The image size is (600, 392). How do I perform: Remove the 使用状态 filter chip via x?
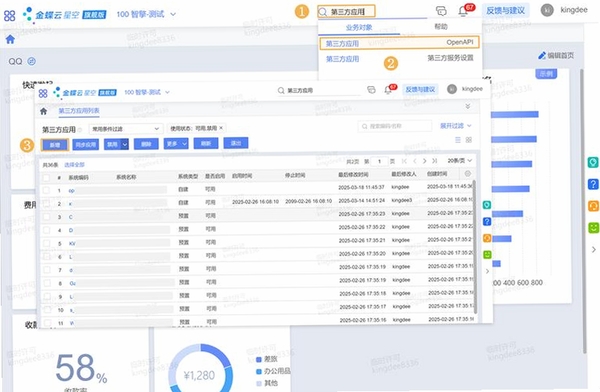point(221,128)
